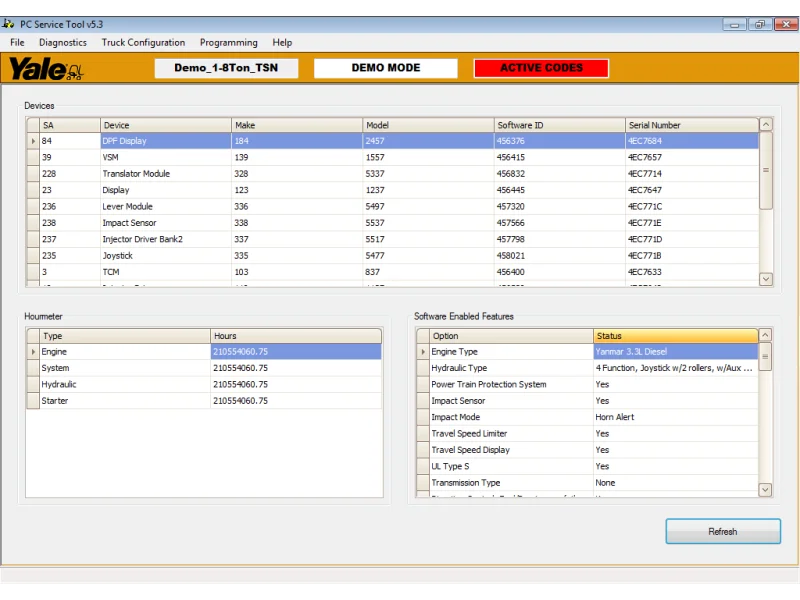This screenshot has height=600, width=800.
Task: Select the Impact Mode option row
Action: click(x=587, y=417)
